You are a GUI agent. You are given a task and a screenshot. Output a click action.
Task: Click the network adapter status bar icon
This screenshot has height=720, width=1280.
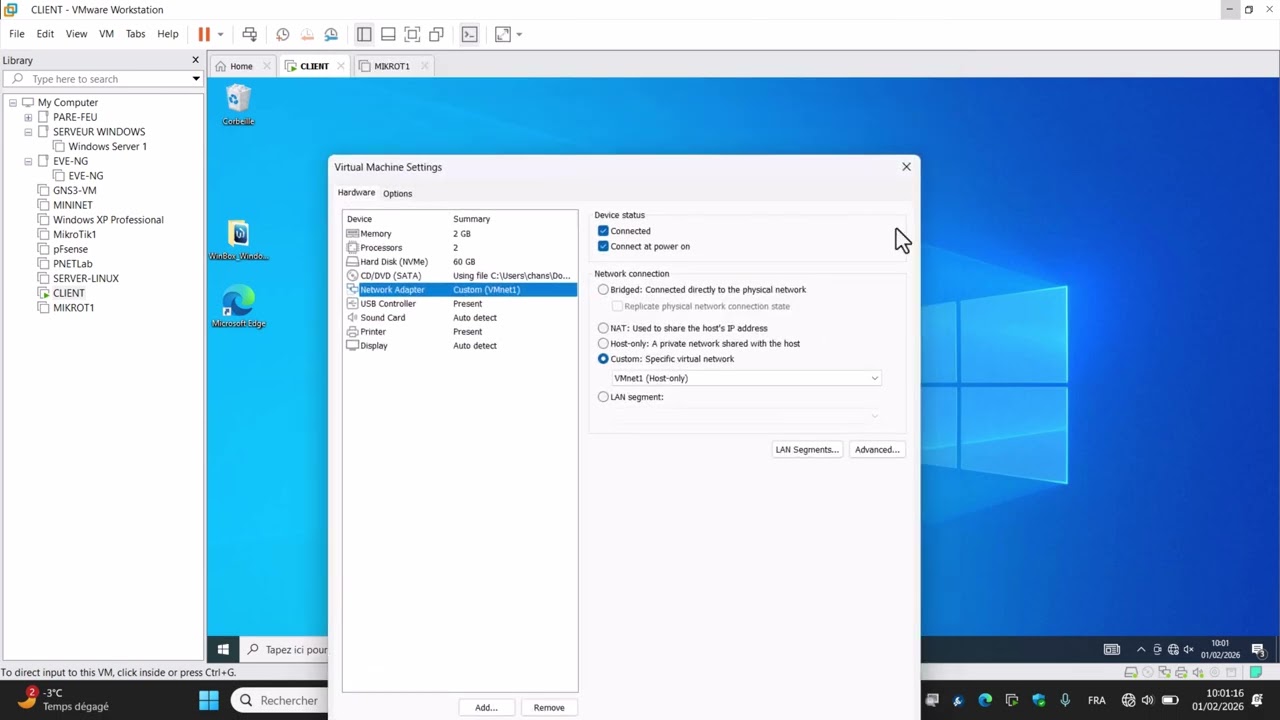click(x=1165, y=673)
